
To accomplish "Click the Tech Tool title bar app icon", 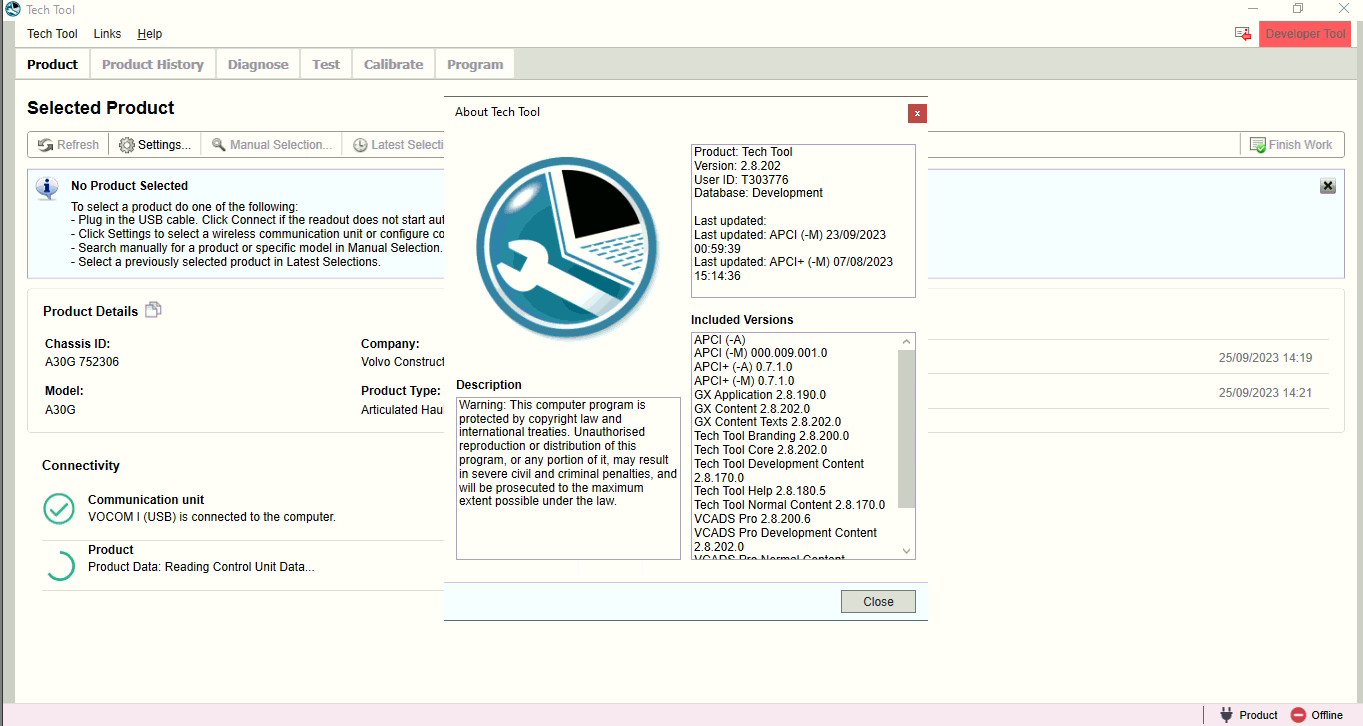I will (13, 9).
